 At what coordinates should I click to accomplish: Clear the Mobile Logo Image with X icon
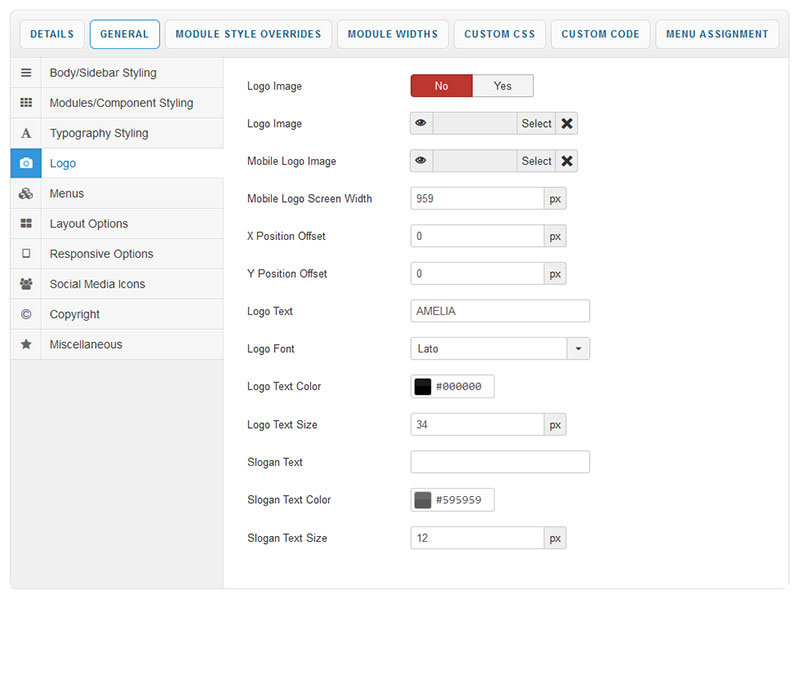(x=567, y=161)
